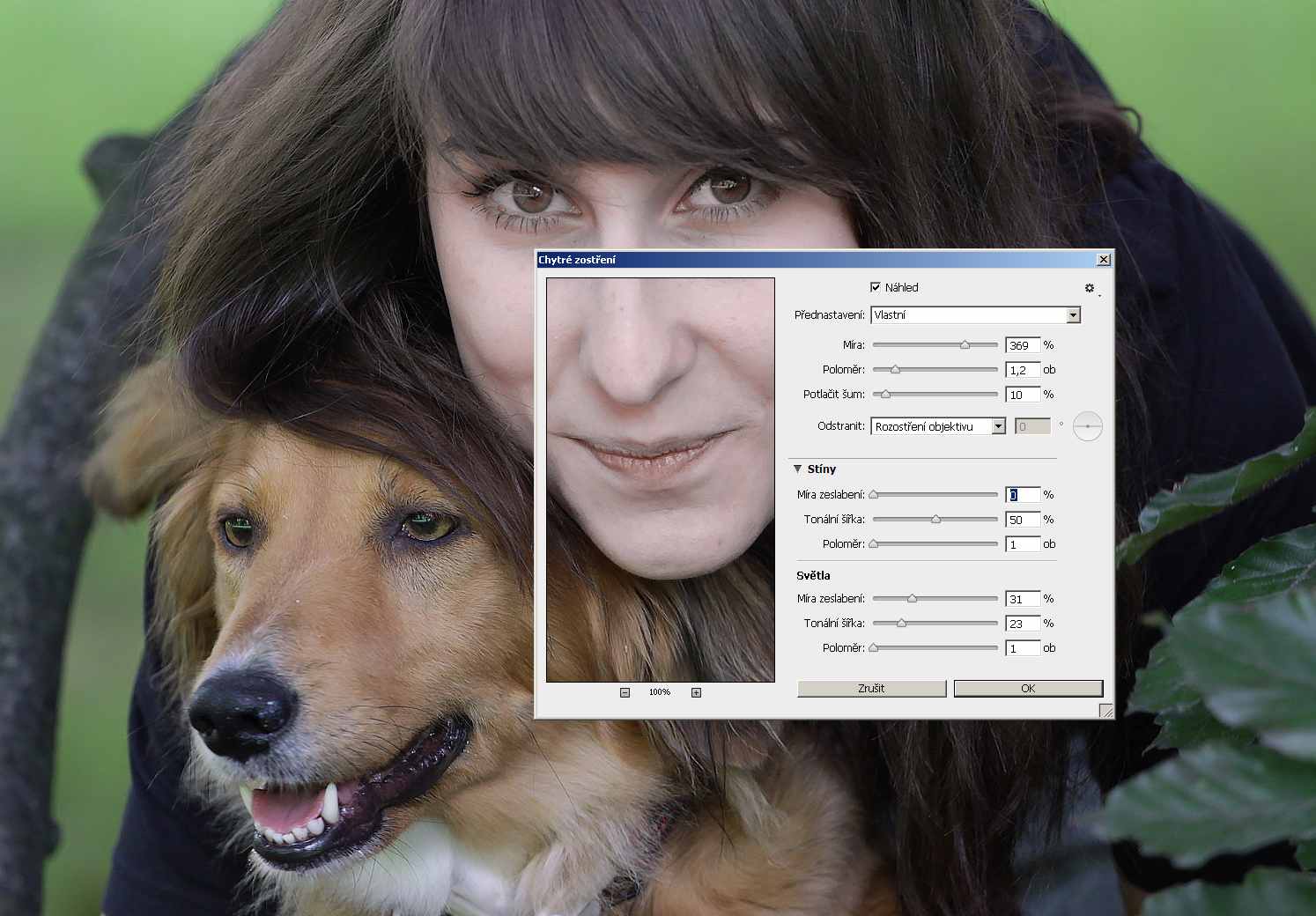
Task: Zoom in the preview with plus button
Action: pos(696,692)
